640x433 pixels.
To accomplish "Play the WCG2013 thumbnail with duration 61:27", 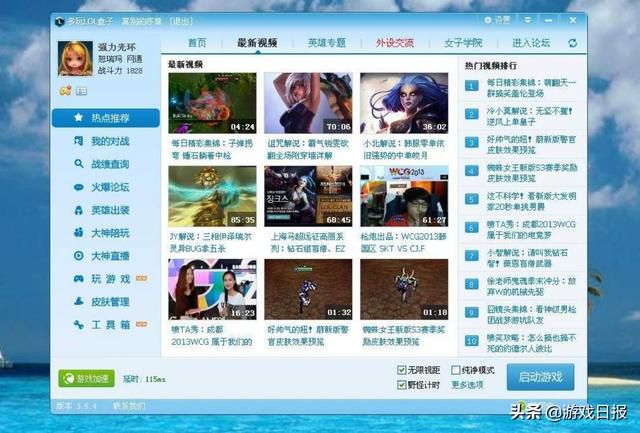I will 404,196.
